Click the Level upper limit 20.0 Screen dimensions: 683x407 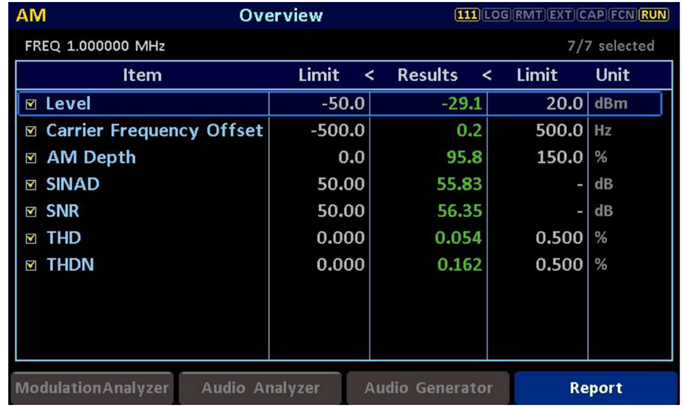(x=565, y=104)
